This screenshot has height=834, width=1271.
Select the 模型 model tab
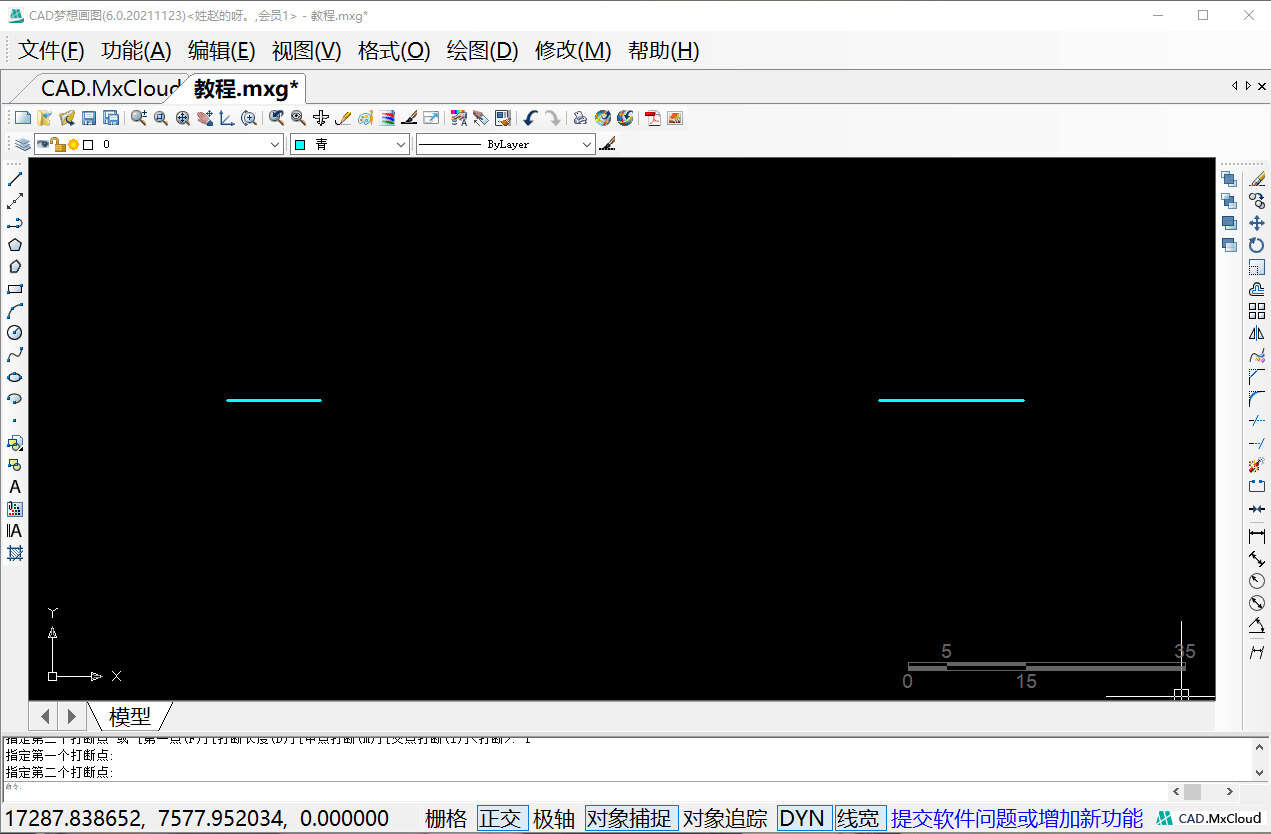(x=130, y=716)
